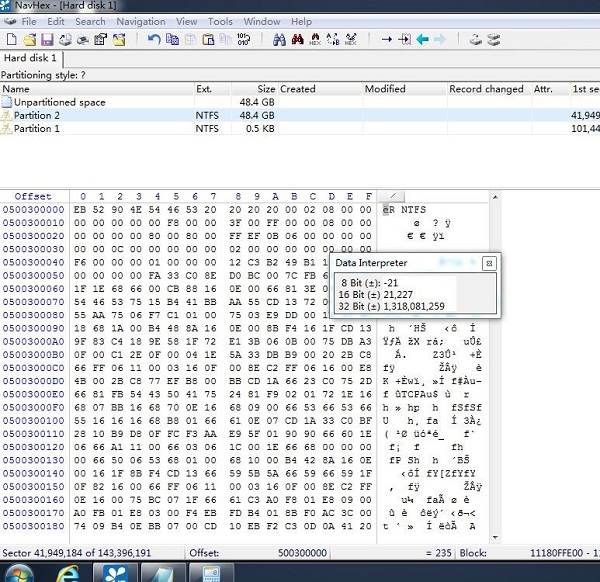Viewport: 600px width, 582px height.
Task: Open the Edit menu
Action: pos(56,21)
